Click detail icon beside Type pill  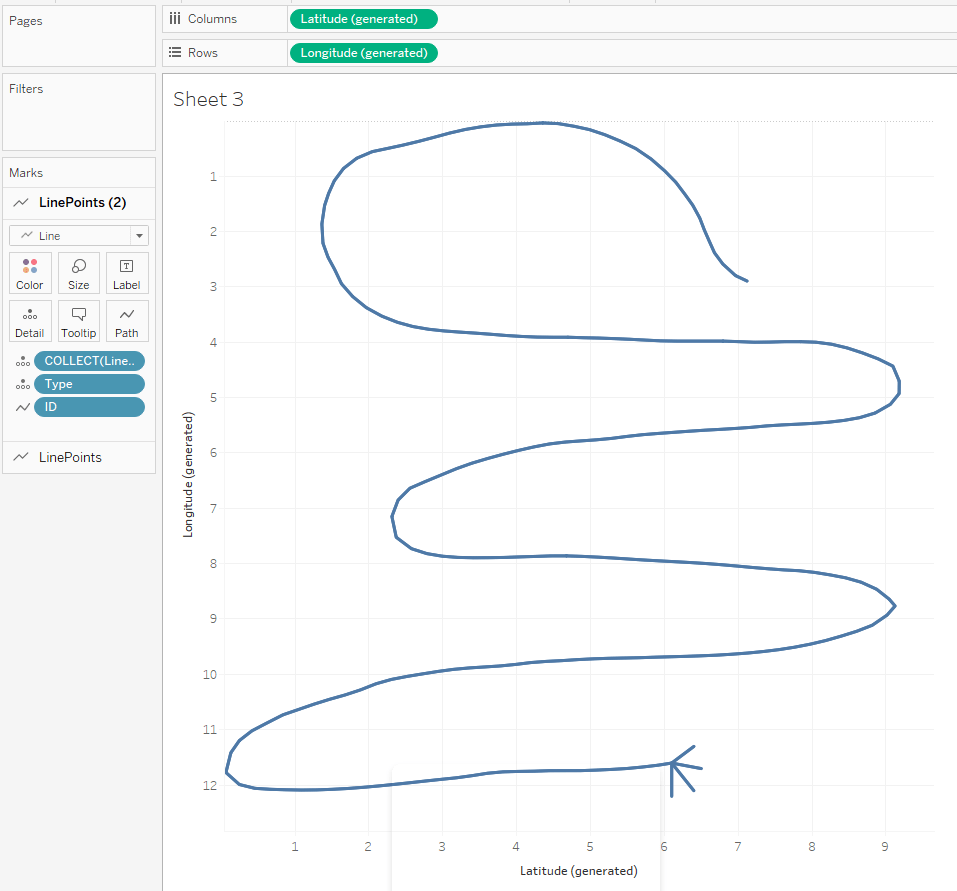(x=22, y=384)
